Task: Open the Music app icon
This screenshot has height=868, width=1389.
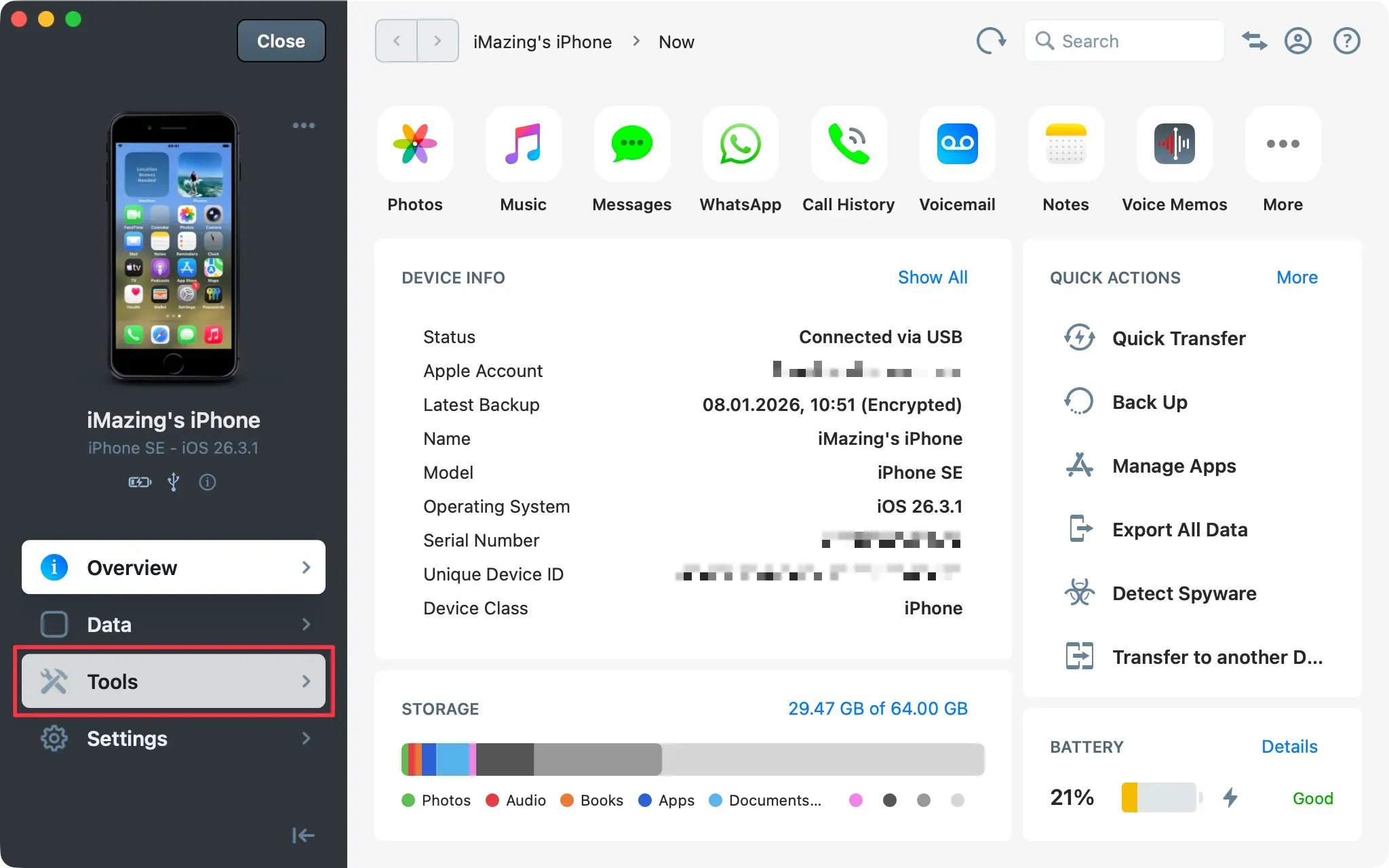Action: [524, 144]
